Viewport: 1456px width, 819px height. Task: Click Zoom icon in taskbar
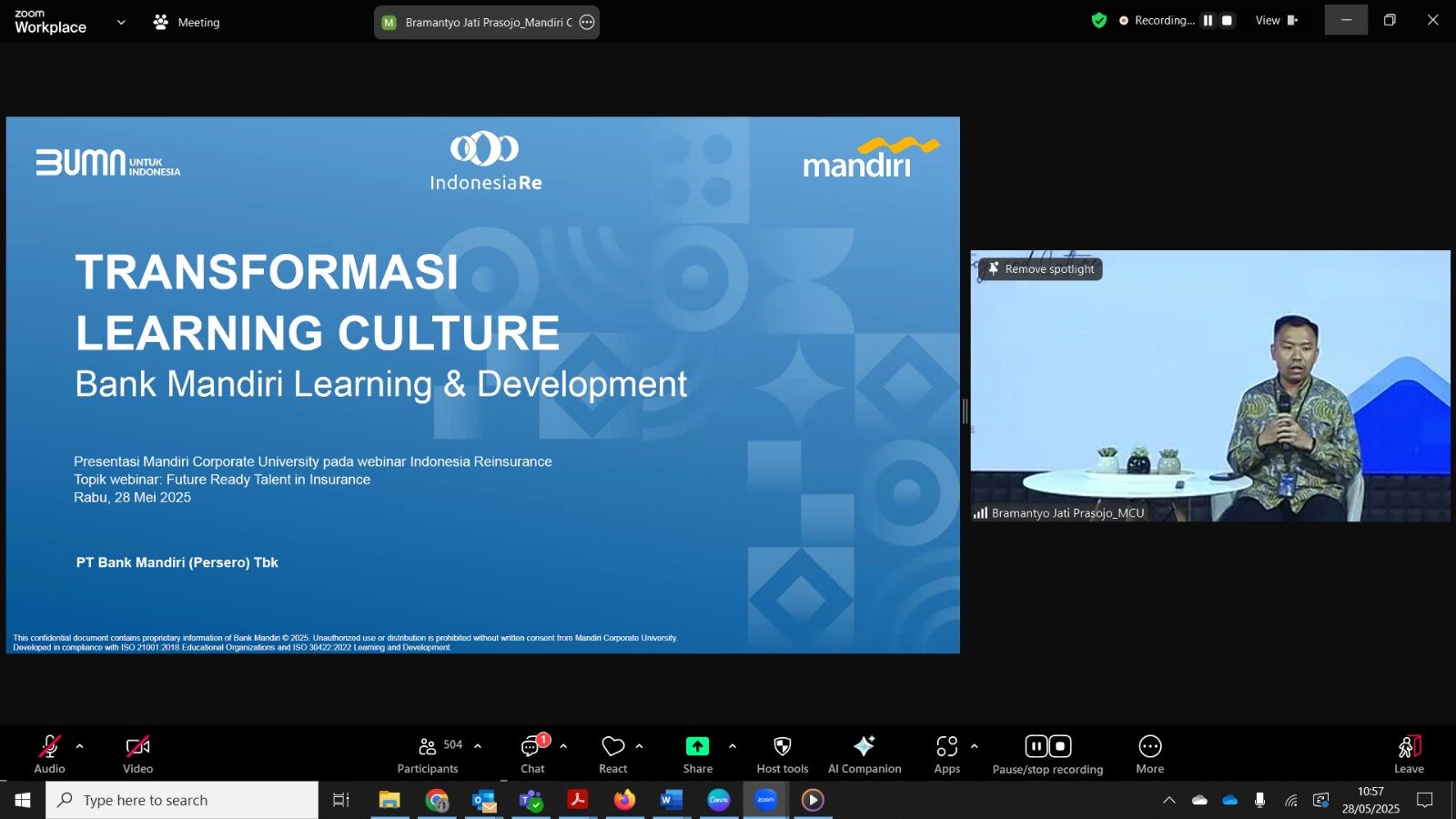click(x=766, y=800)
